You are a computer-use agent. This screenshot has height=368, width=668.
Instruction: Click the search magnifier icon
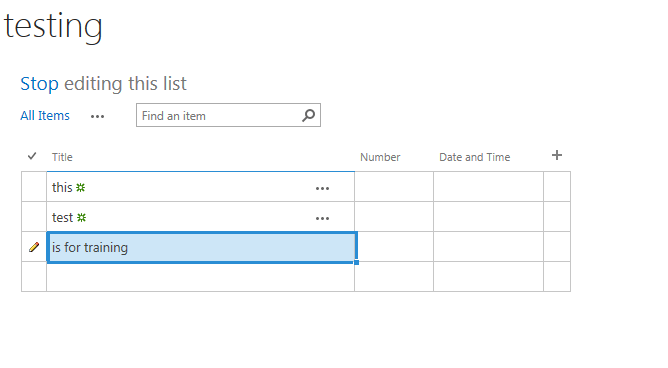point(308,115)
